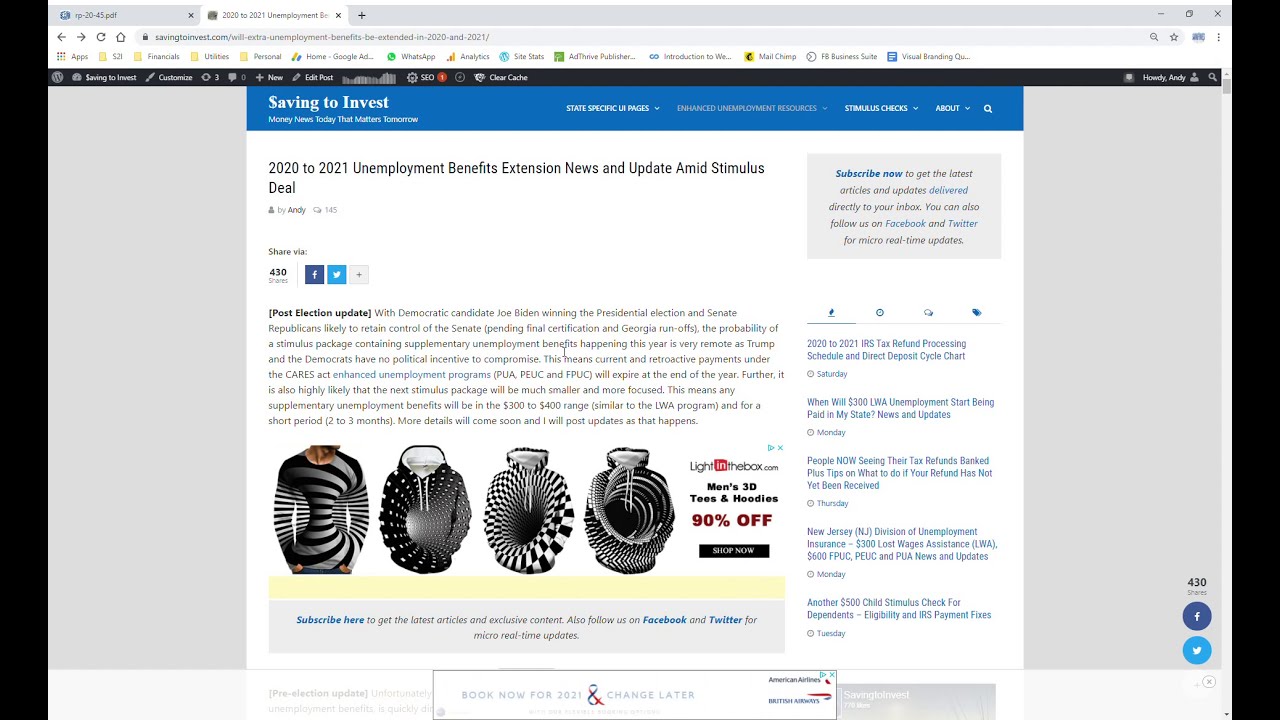Open the Apps grid in bookmarks bar
Viewport: 1280px width, 720px height.
point(72,57)
